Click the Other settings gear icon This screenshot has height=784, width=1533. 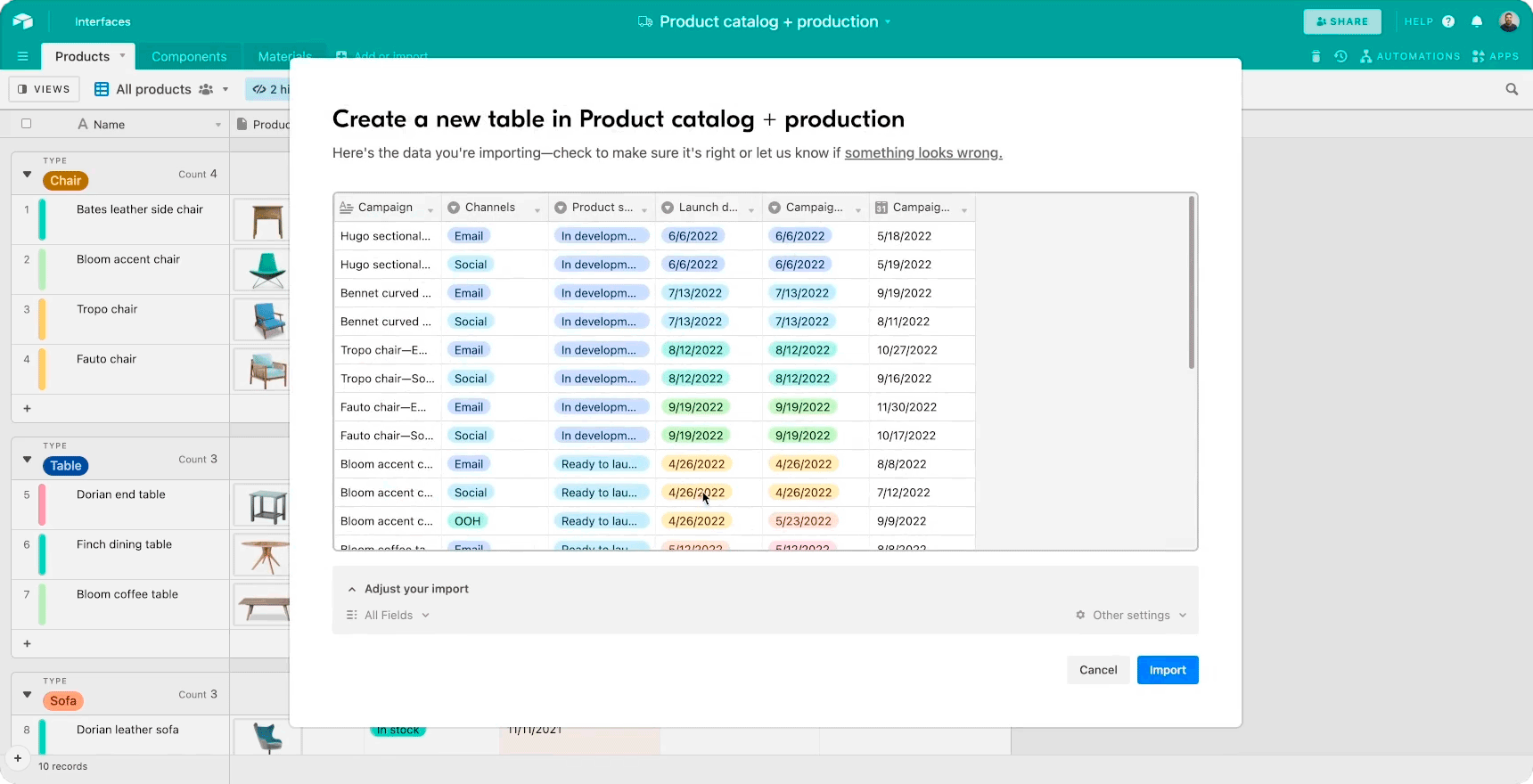click(1080, 615)
